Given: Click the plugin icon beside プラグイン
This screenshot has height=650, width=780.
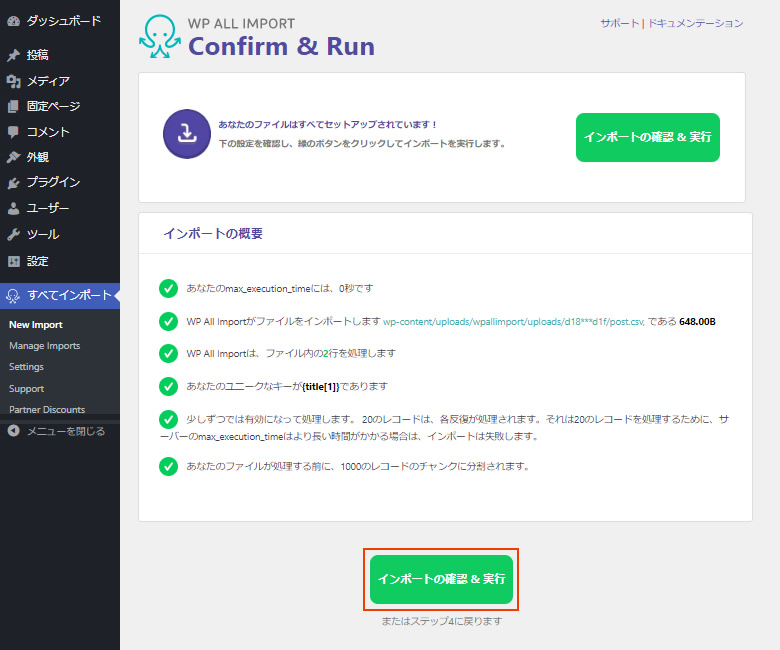Looking at the screenshot, I should [x=13, y=183].
